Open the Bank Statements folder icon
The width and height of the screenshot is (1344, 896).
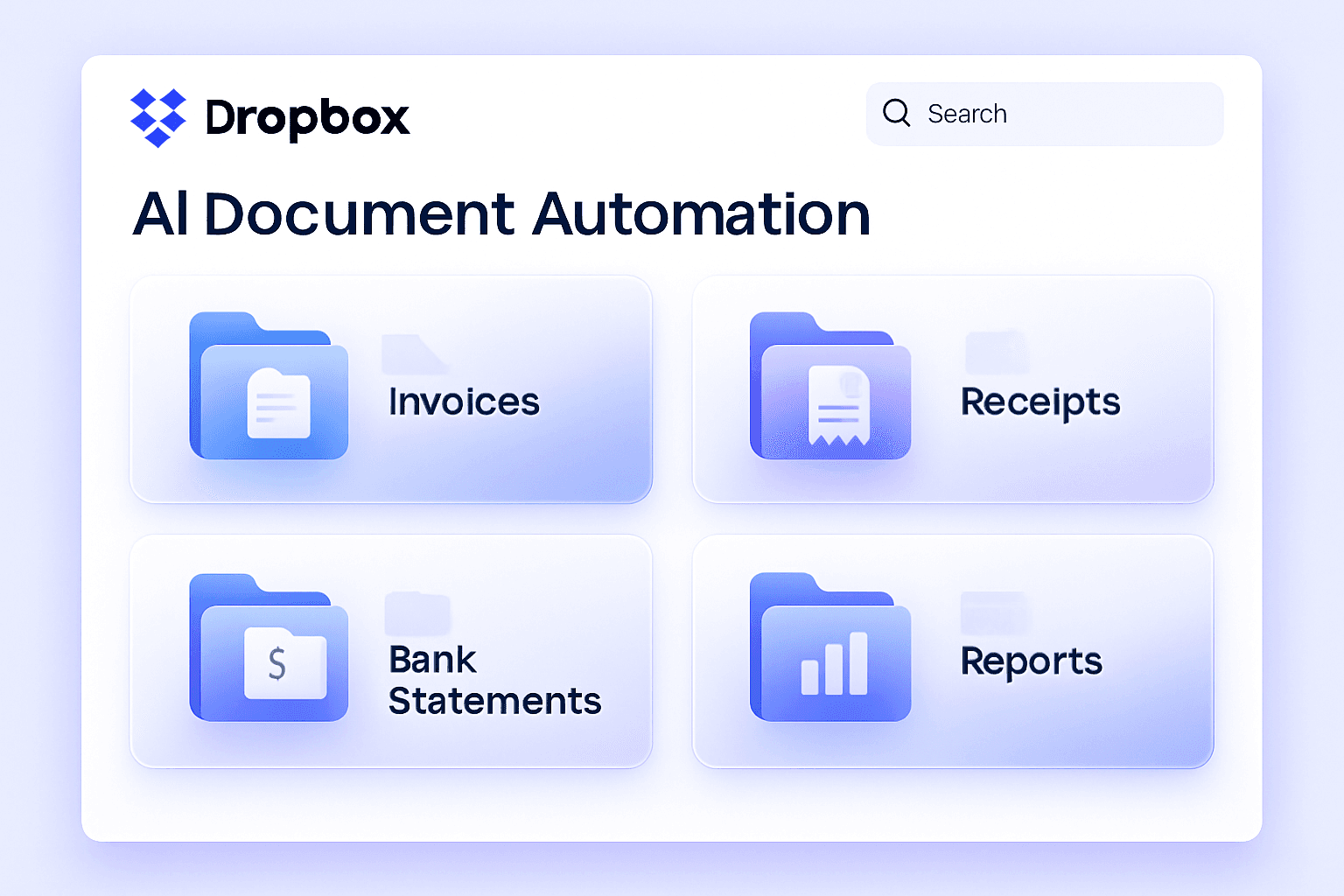tap(269, 647)
